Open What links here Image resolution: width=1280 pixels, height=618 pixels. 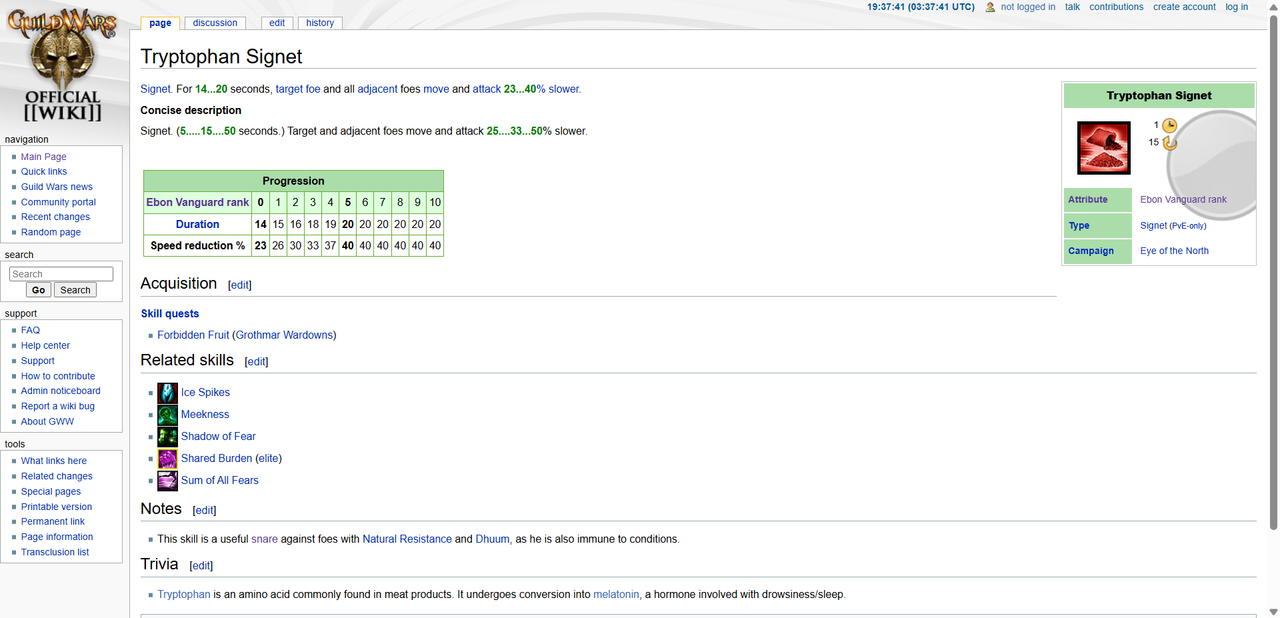[54, 461]
